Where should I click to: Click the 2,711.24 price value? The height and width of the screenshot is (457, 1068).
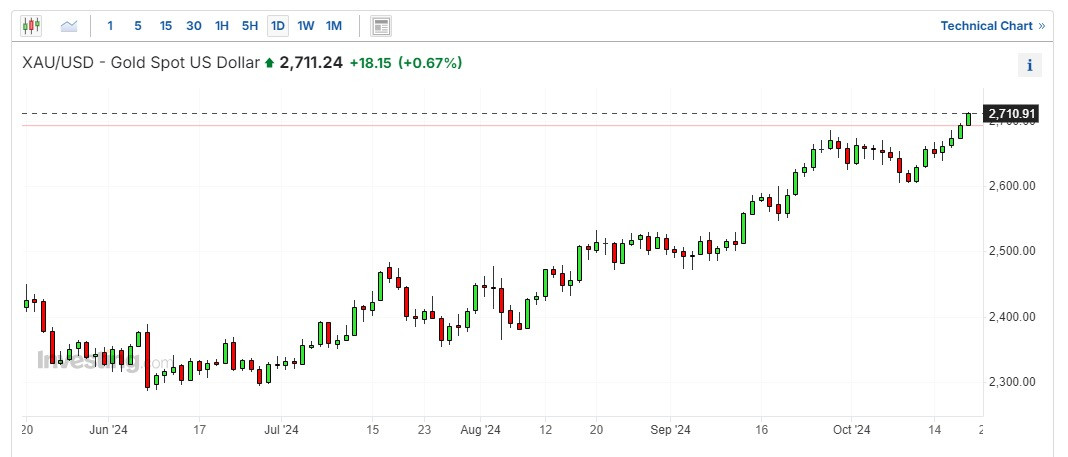coord(311,63)
